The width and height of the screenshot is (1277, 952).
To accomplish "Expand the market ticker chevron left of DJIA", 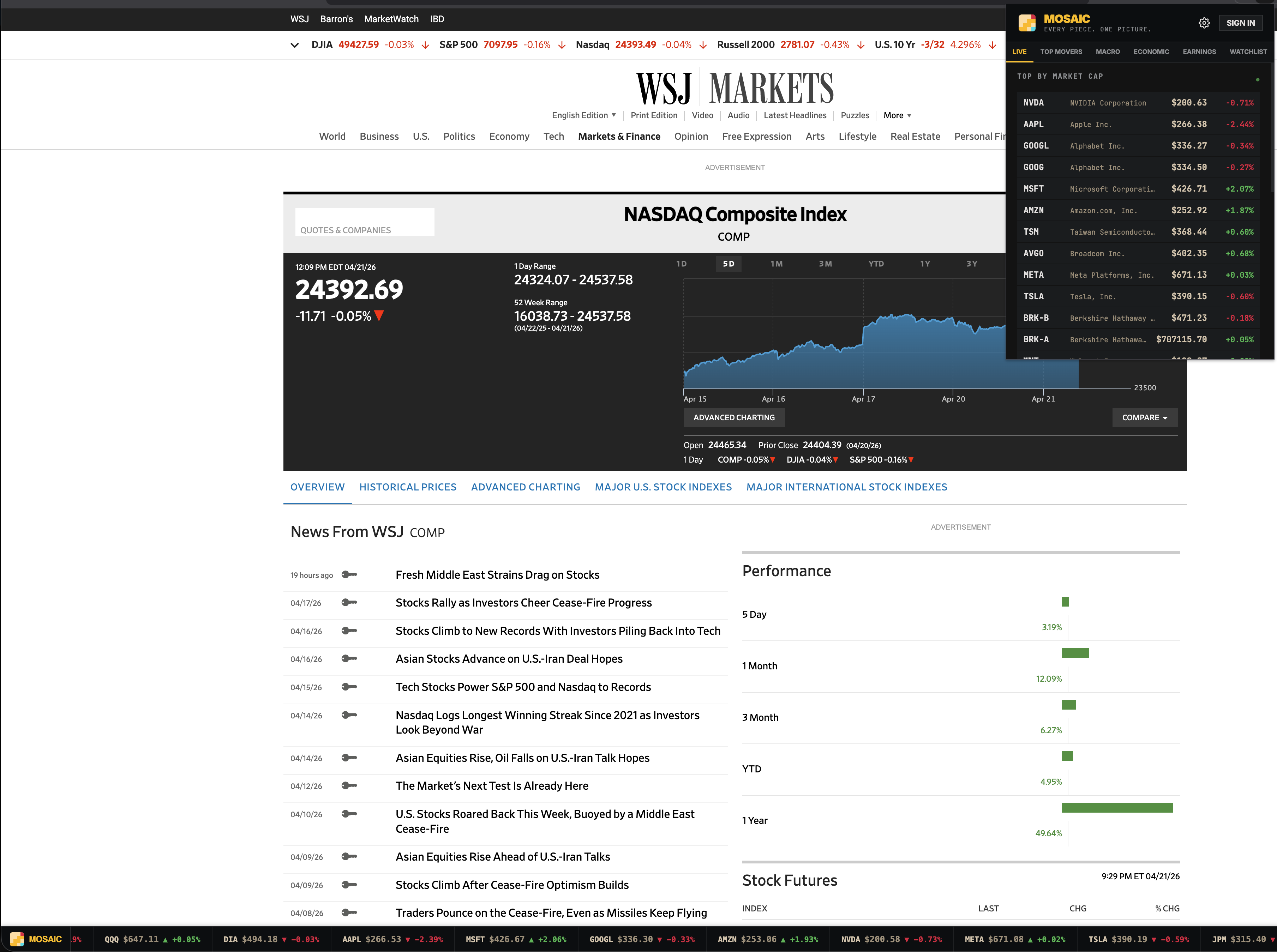I will point(295,45).
